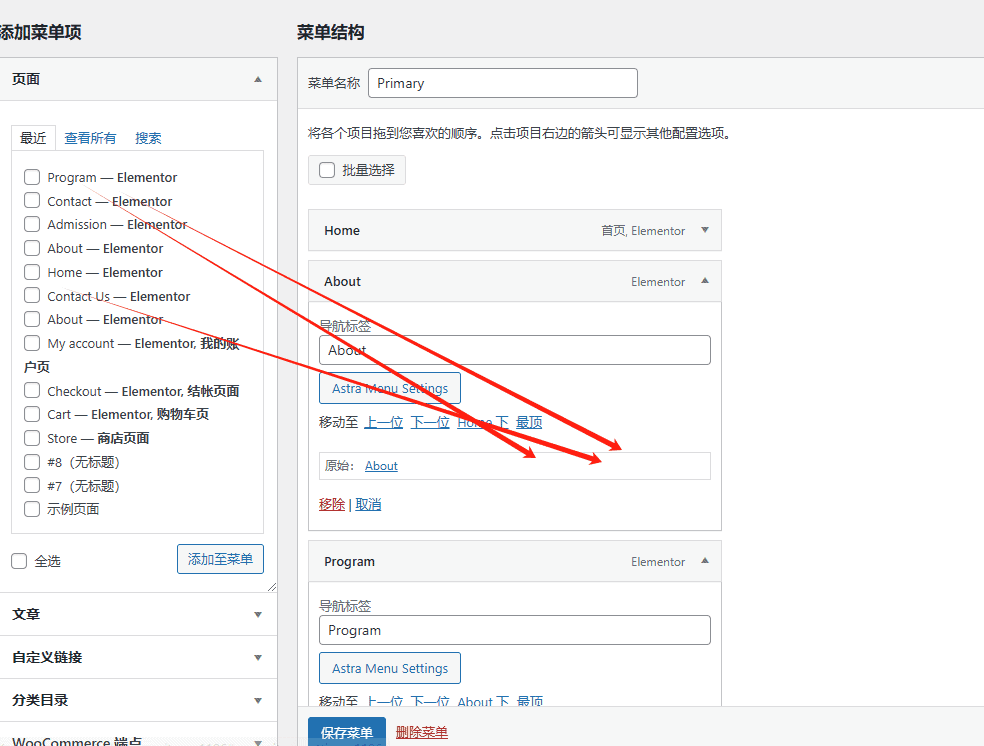Switch to the 最近 tab
Image resolution: width=984 pixels, height=746 pixels.
(33, 138)
